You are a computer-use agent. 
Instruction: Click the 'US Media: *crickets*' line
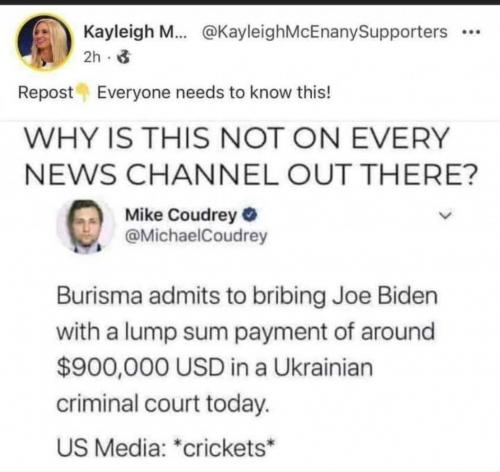[166, 447]
